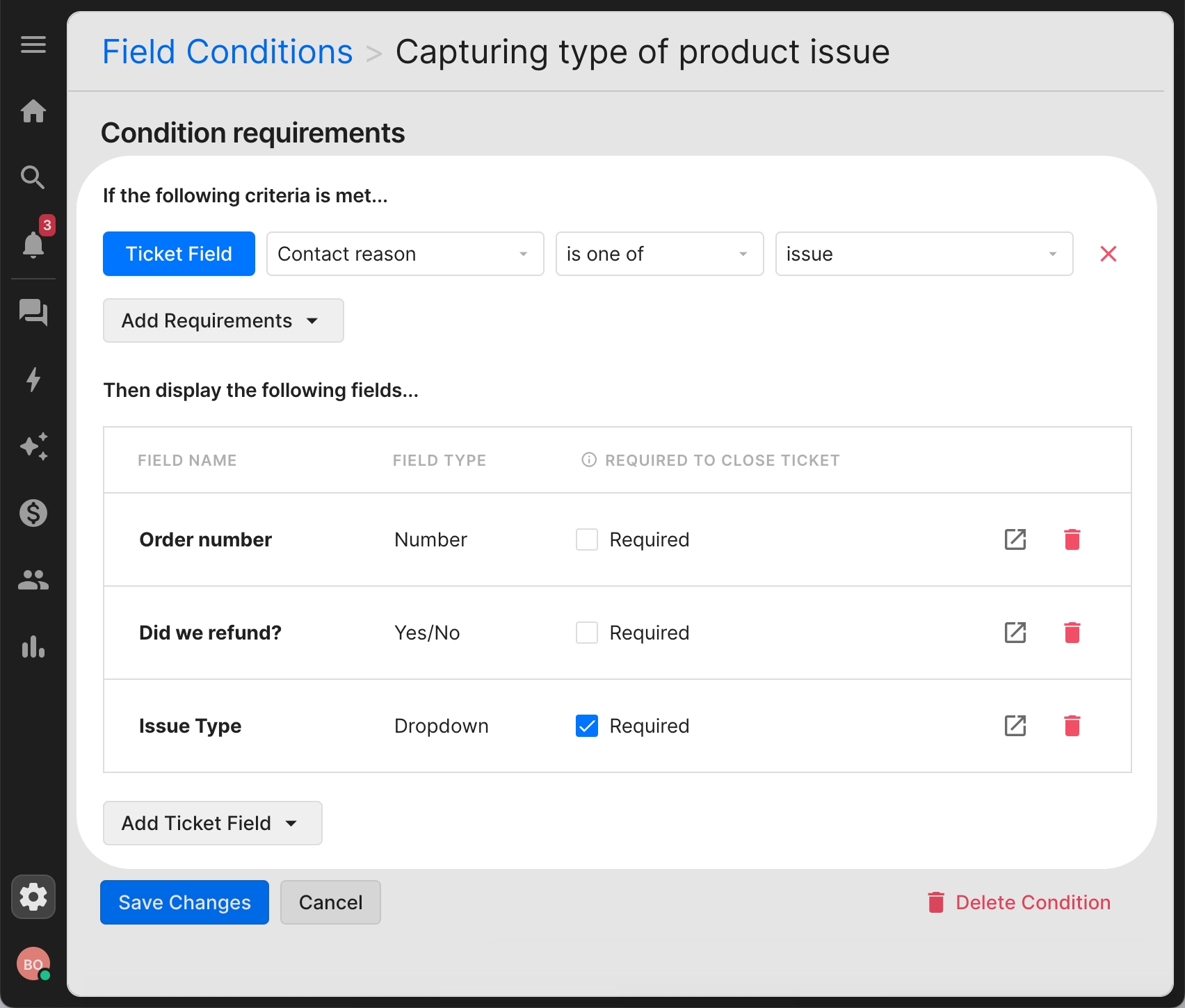Open the BO profile menu
This screenshot has width=1185, height=1008.
pyautogui.click(x=33, y=964)
